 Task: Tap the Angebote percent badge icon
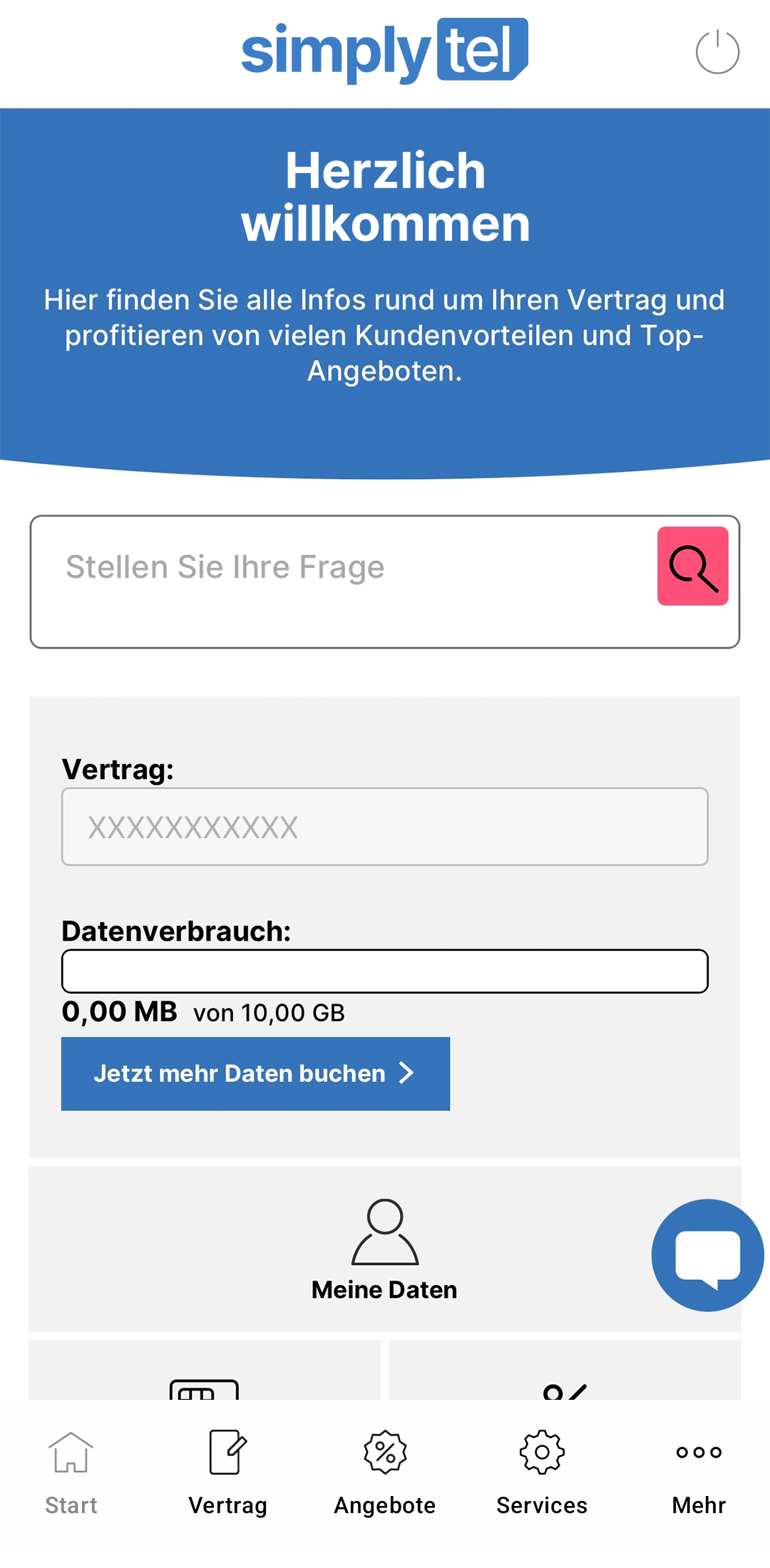385,1452
